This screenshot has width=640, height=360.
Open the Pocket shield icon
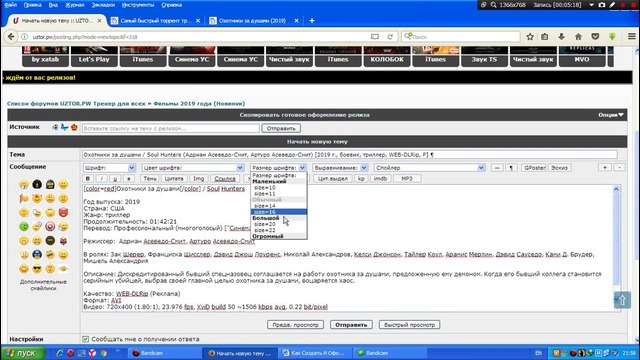[x=595, y=37]
